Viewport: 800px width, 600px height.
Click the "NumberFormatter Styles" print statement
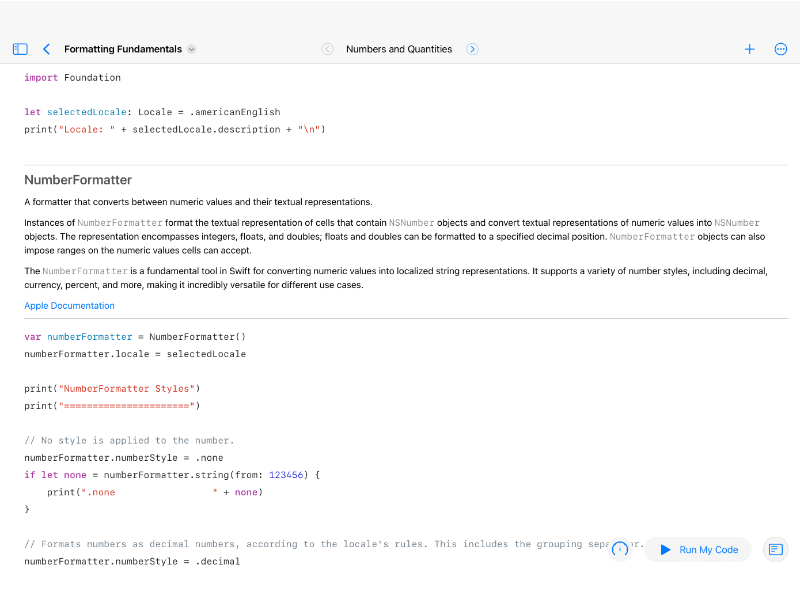pyautogui.click(x=112, y=388)
